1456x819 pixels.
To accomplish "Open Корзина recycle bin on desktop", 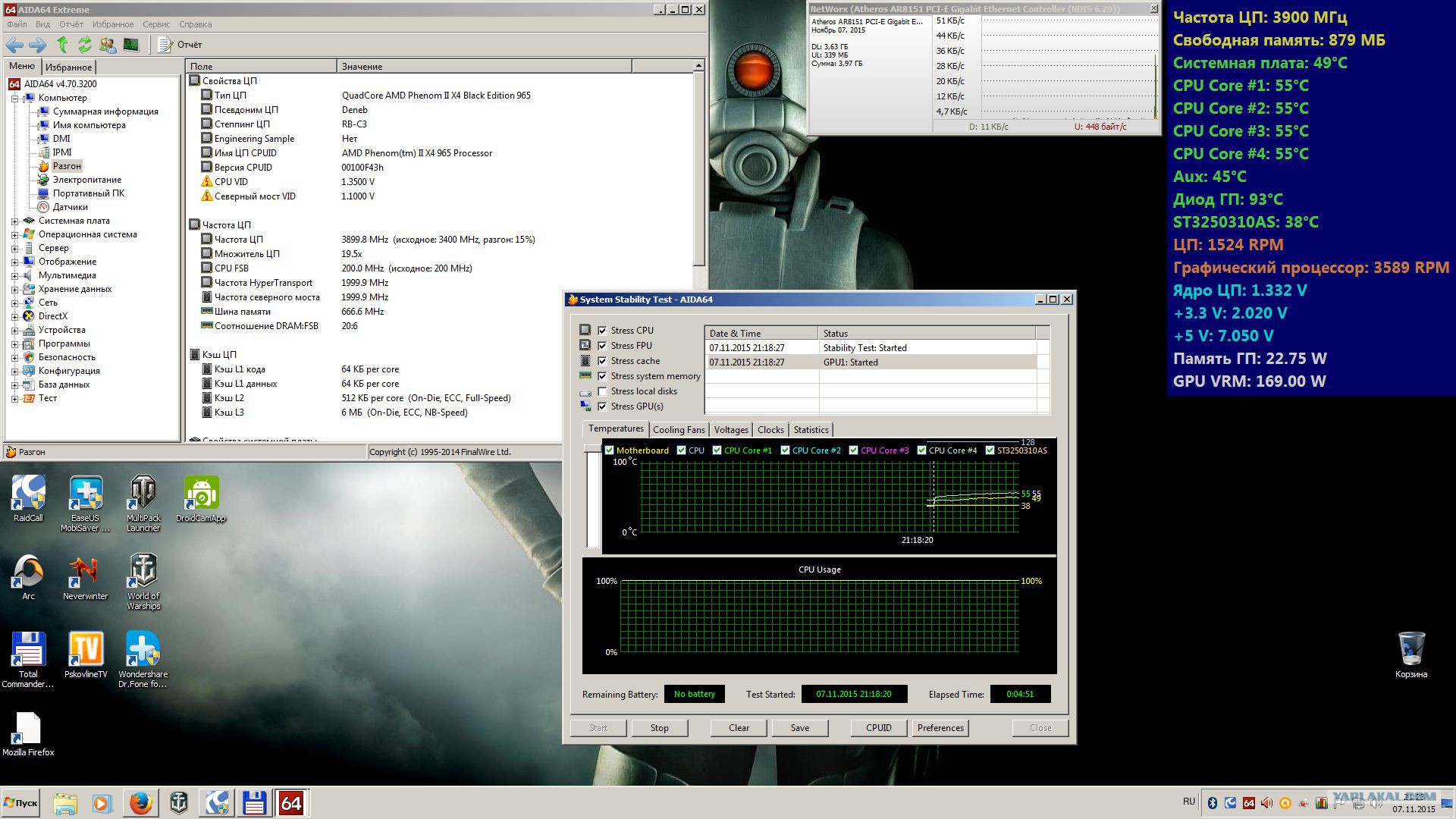I will tap(1411, 654).
